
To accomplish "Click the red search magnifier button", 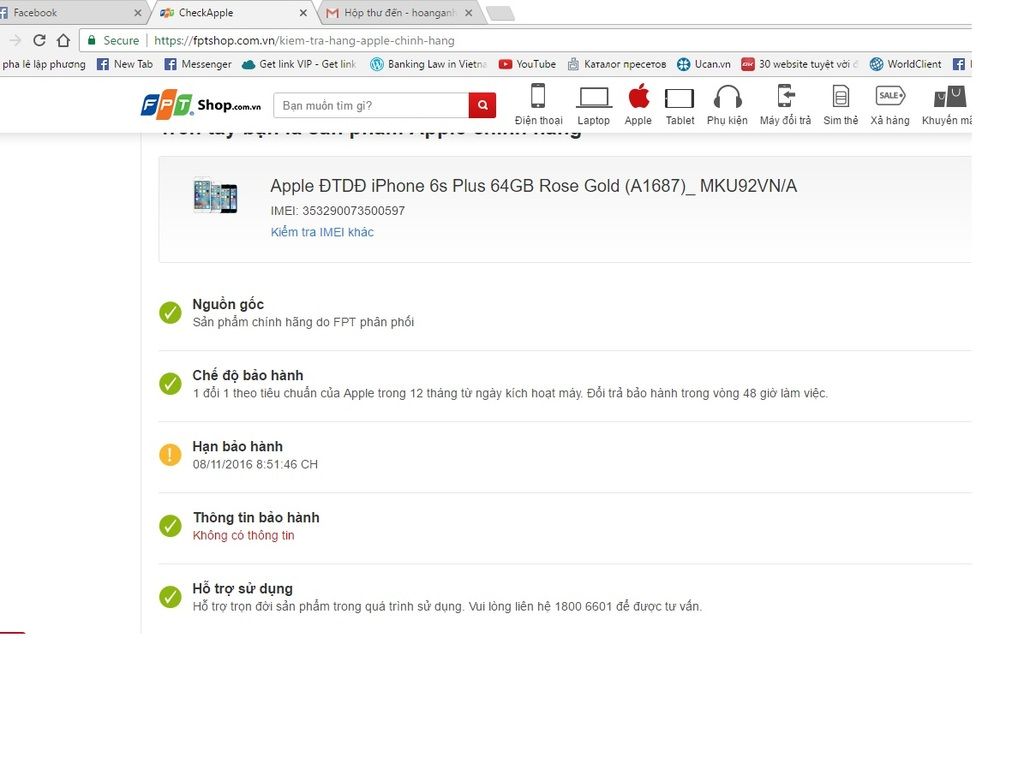I will click(x=482, y=105).
